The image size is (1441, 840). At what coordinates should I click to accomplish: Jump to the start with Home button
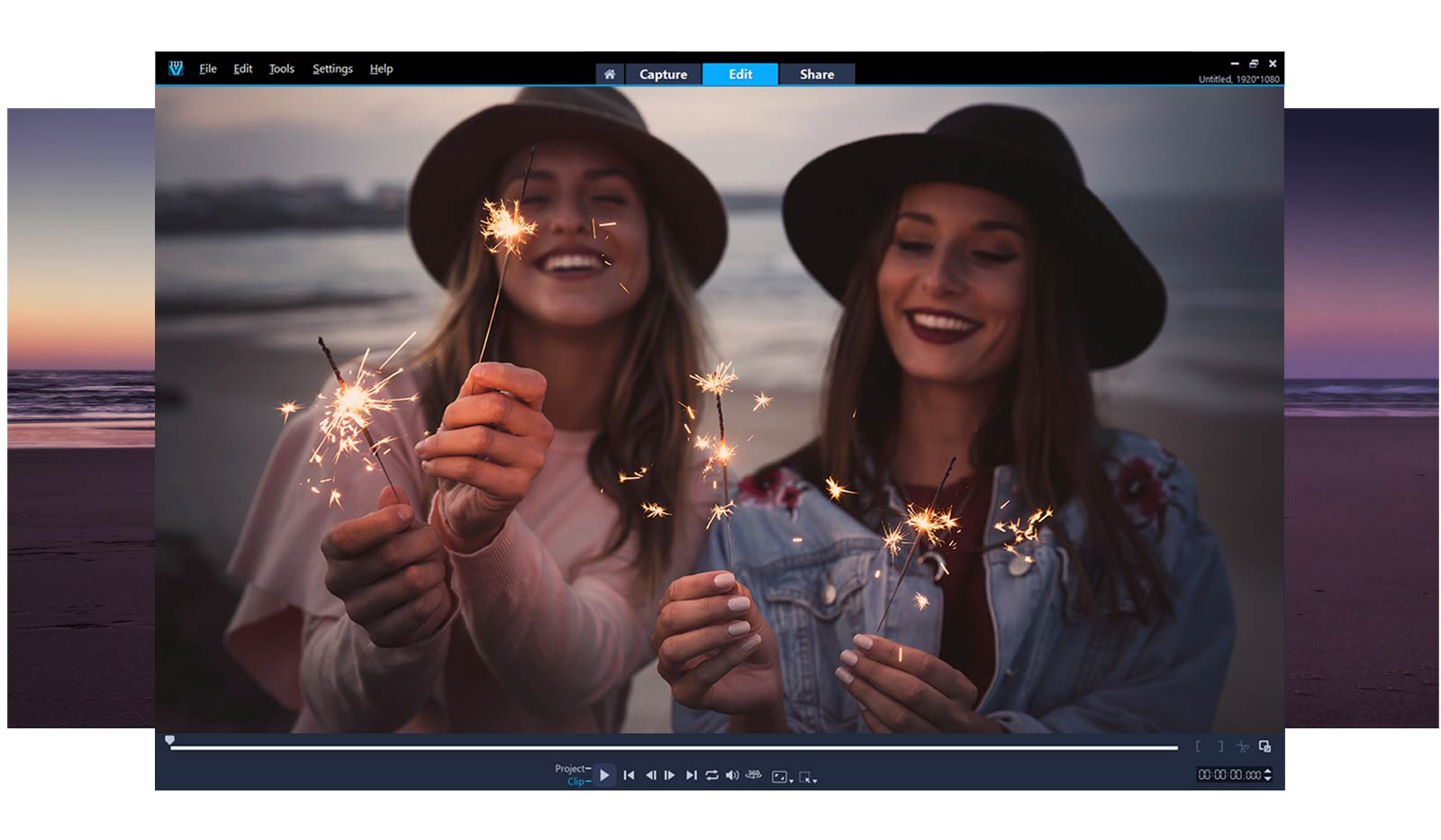point(629,775)
